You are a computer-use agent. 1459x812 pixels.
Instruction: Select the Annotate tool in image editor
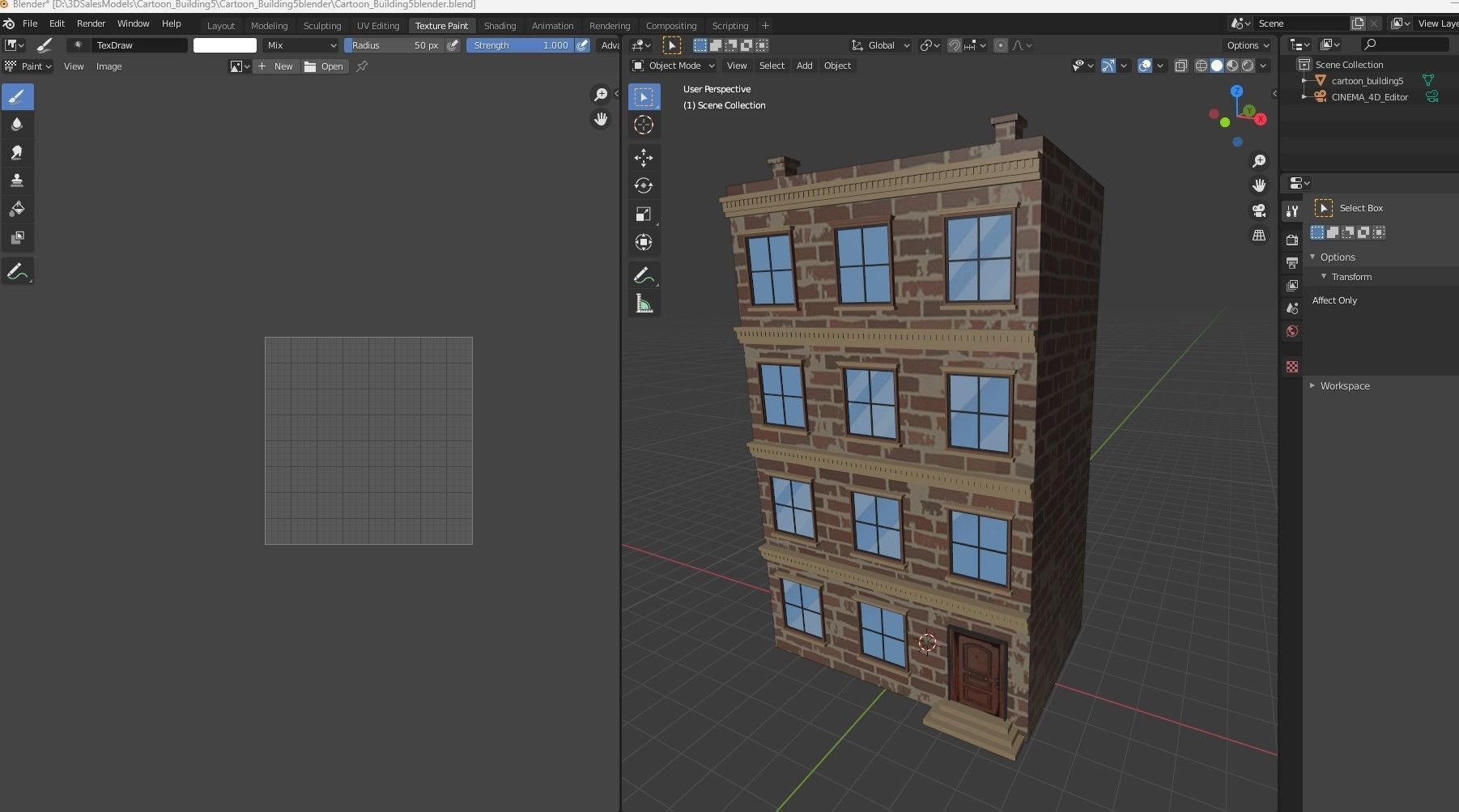(17, 272)
